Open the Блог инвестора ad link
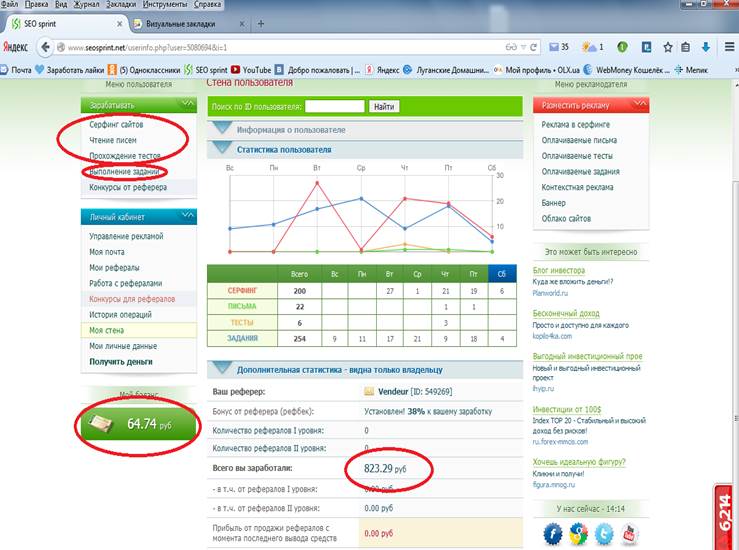 tap(558, 270)
